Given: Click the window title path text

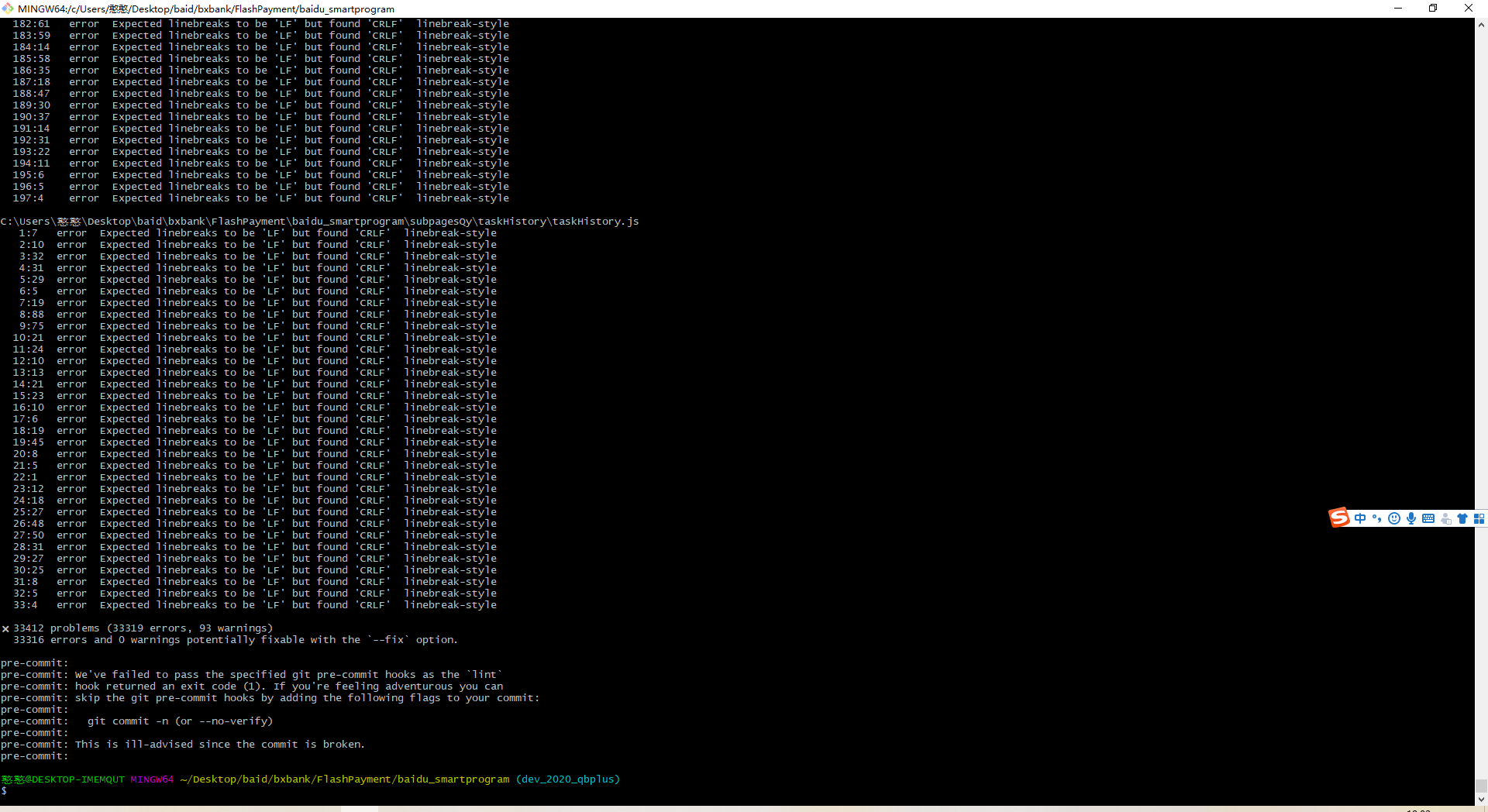Looking at the screenshot, I should [x=206, y=9].
